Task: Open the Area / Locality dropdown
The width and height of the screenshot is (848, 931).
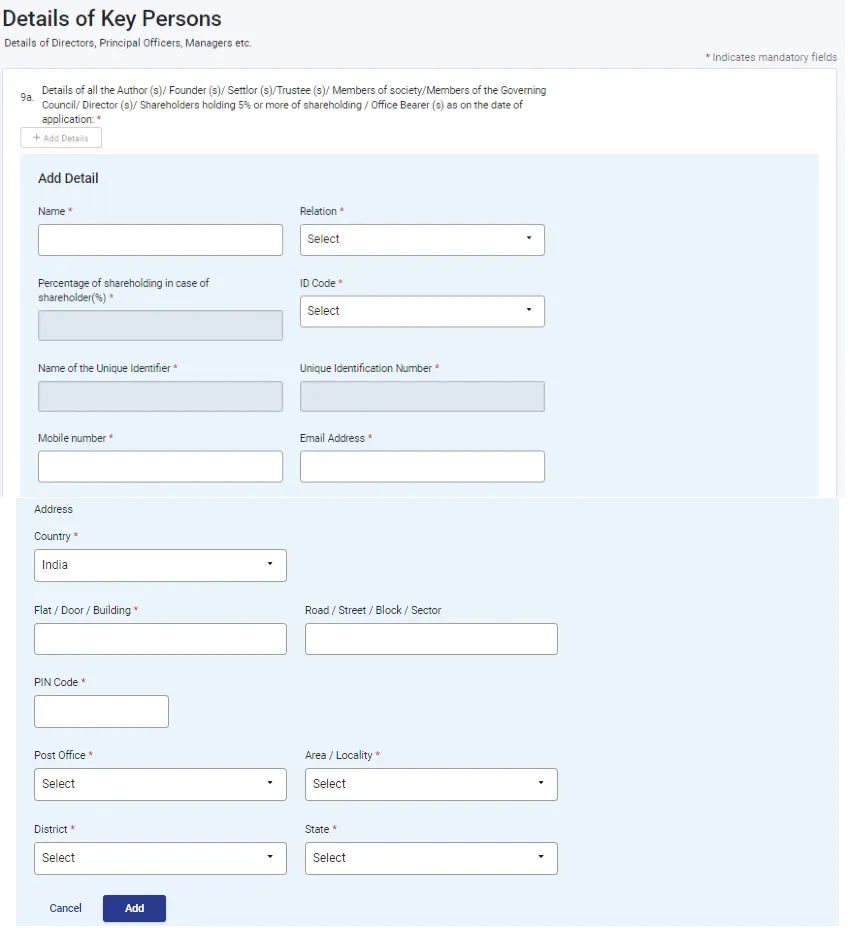Action: click(x=431, y=784)
